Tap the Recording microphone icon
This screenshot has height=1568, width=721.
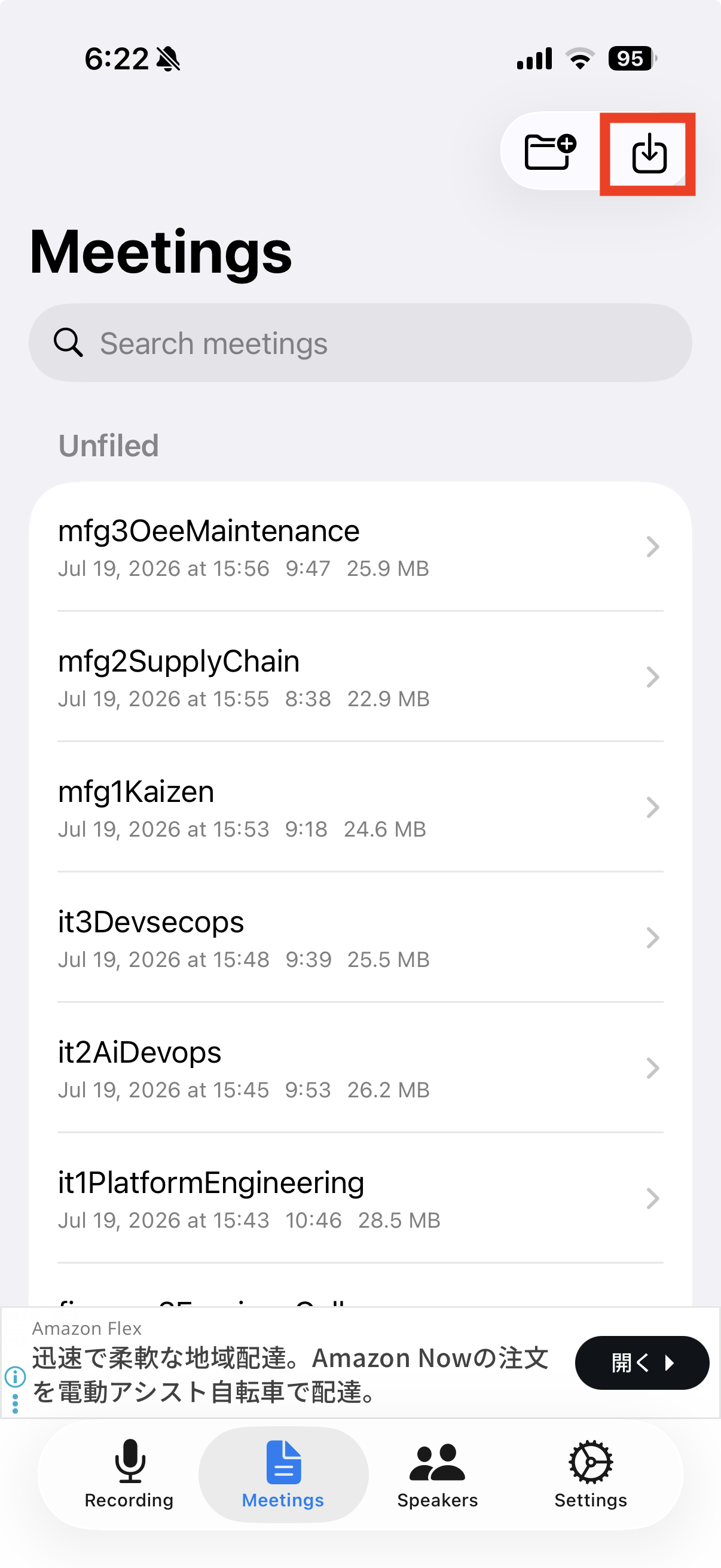[130, 1461]
